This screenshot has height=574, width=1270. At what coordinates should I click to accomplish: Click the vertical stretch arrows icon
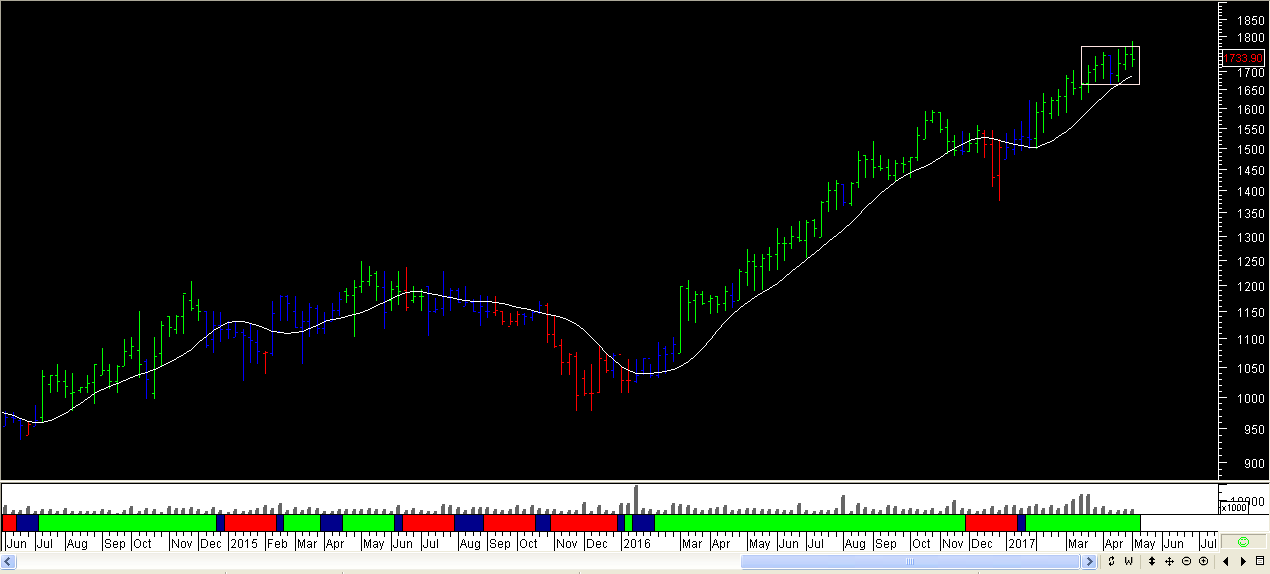point(1152,561)
